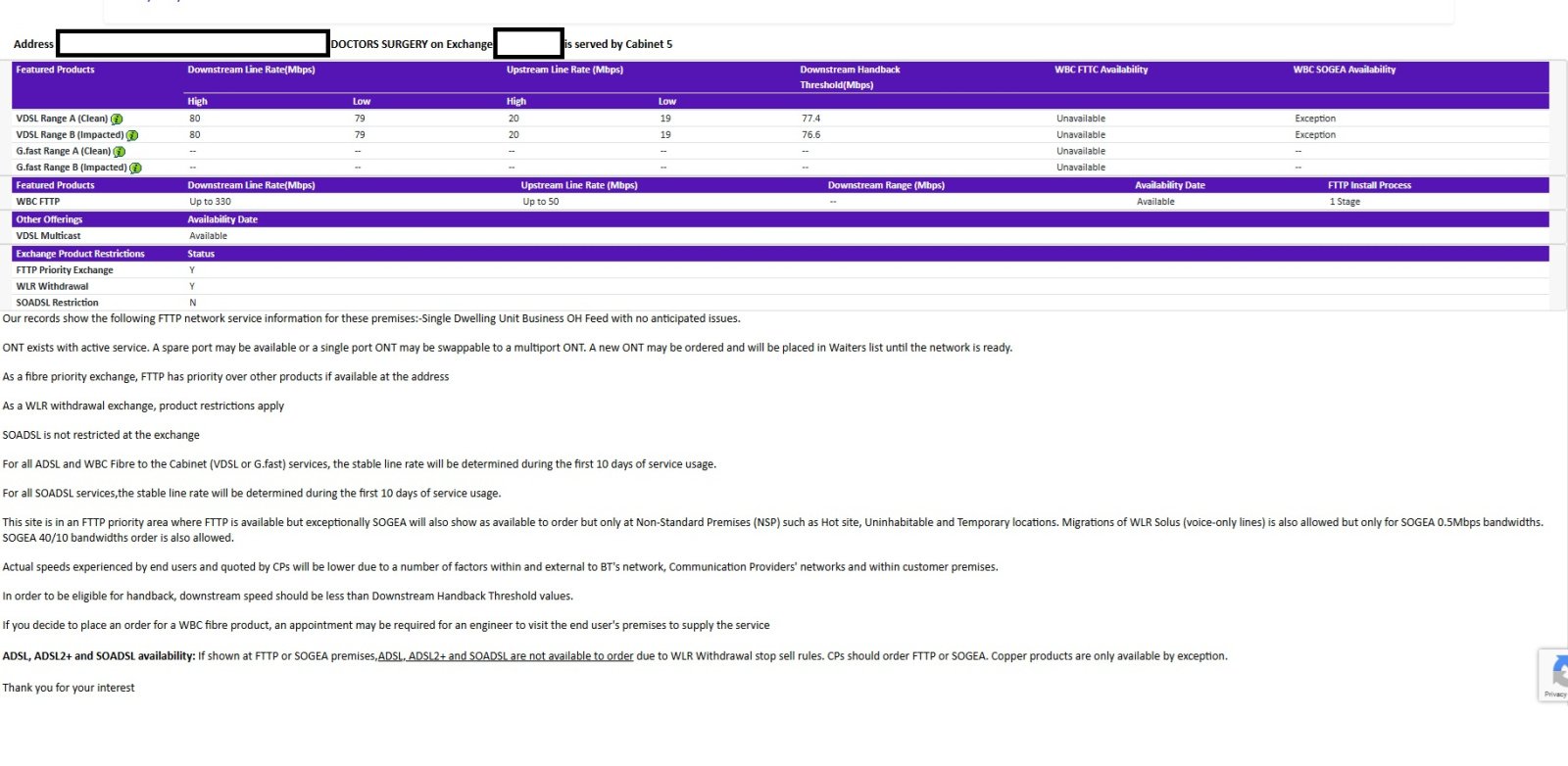Open info icon next to G.fast Range B (Impacted)

point(135,168)
